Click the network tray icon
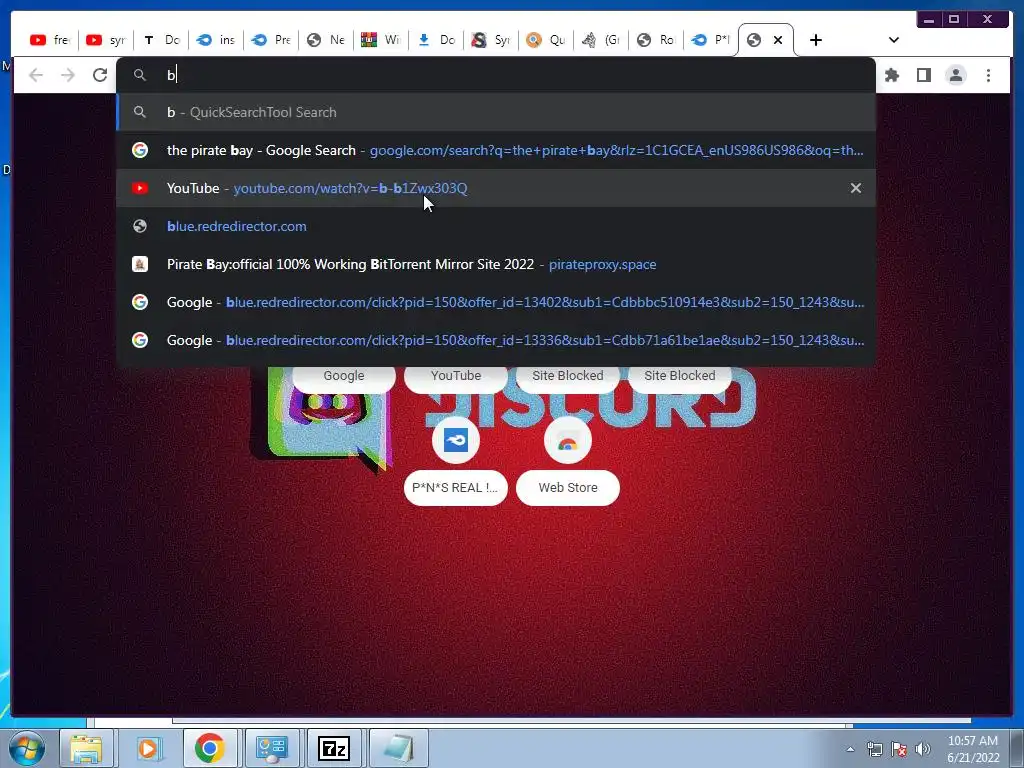The width and height of the screenshot is (1024, 768). click(874, 749)
